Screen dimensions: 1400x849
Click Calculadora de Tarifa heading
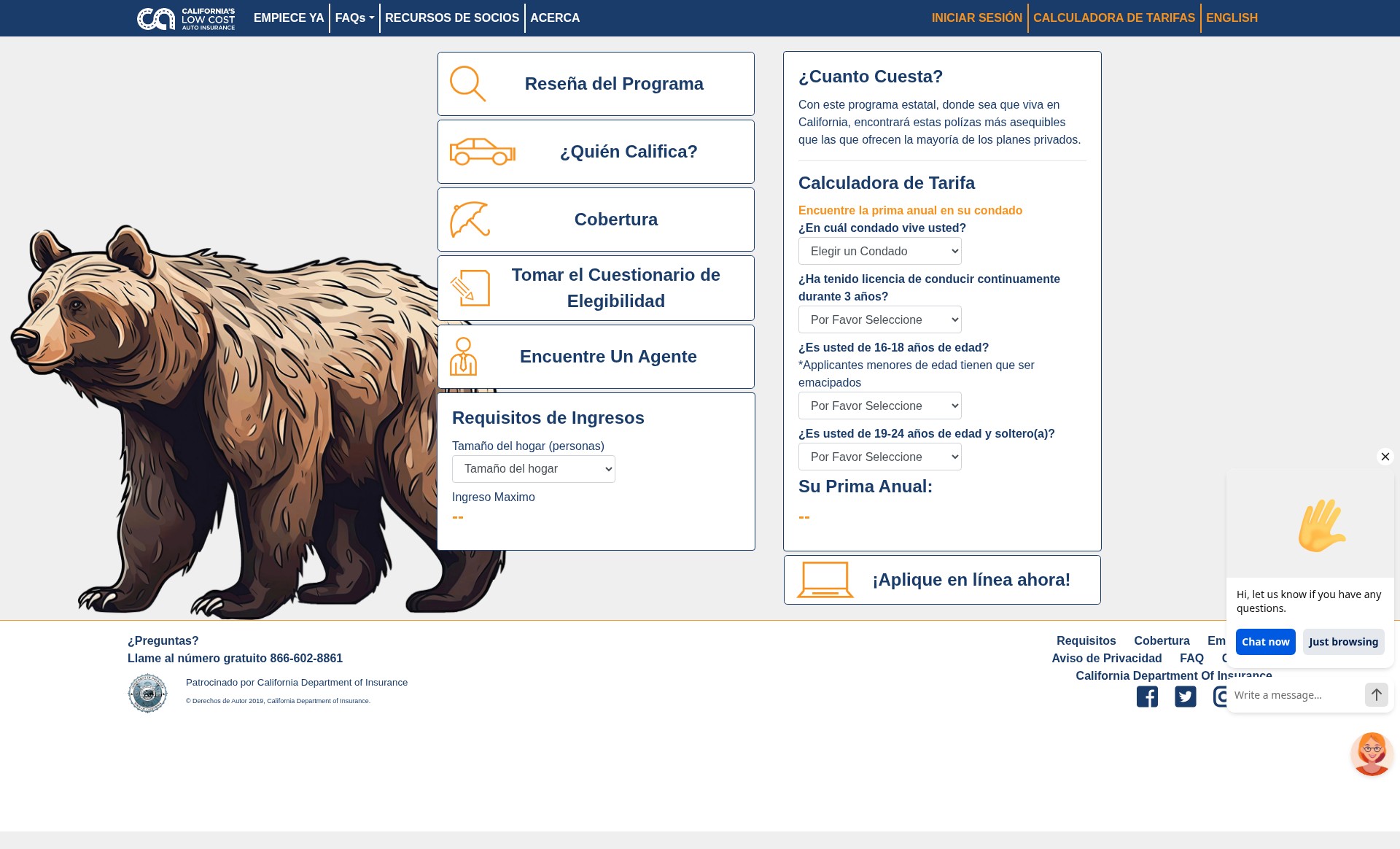(887, 183)
